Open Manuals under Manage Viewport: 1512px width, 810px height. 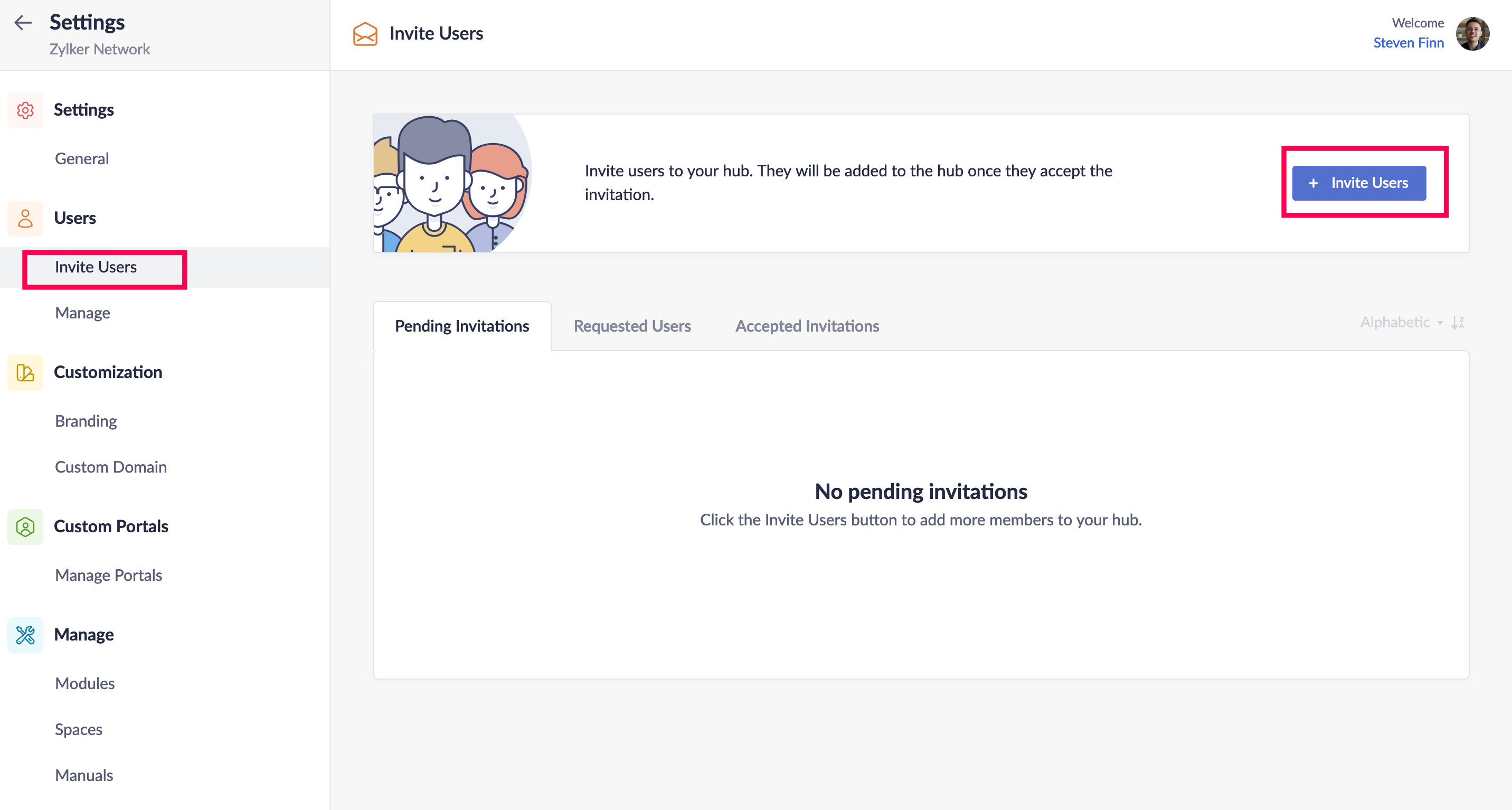pos(84,775)
